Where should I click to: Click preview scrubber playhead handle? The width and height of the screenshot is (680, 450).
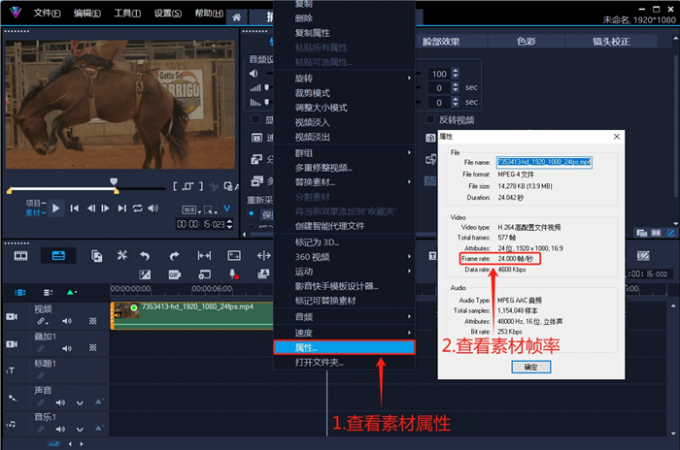114,181
